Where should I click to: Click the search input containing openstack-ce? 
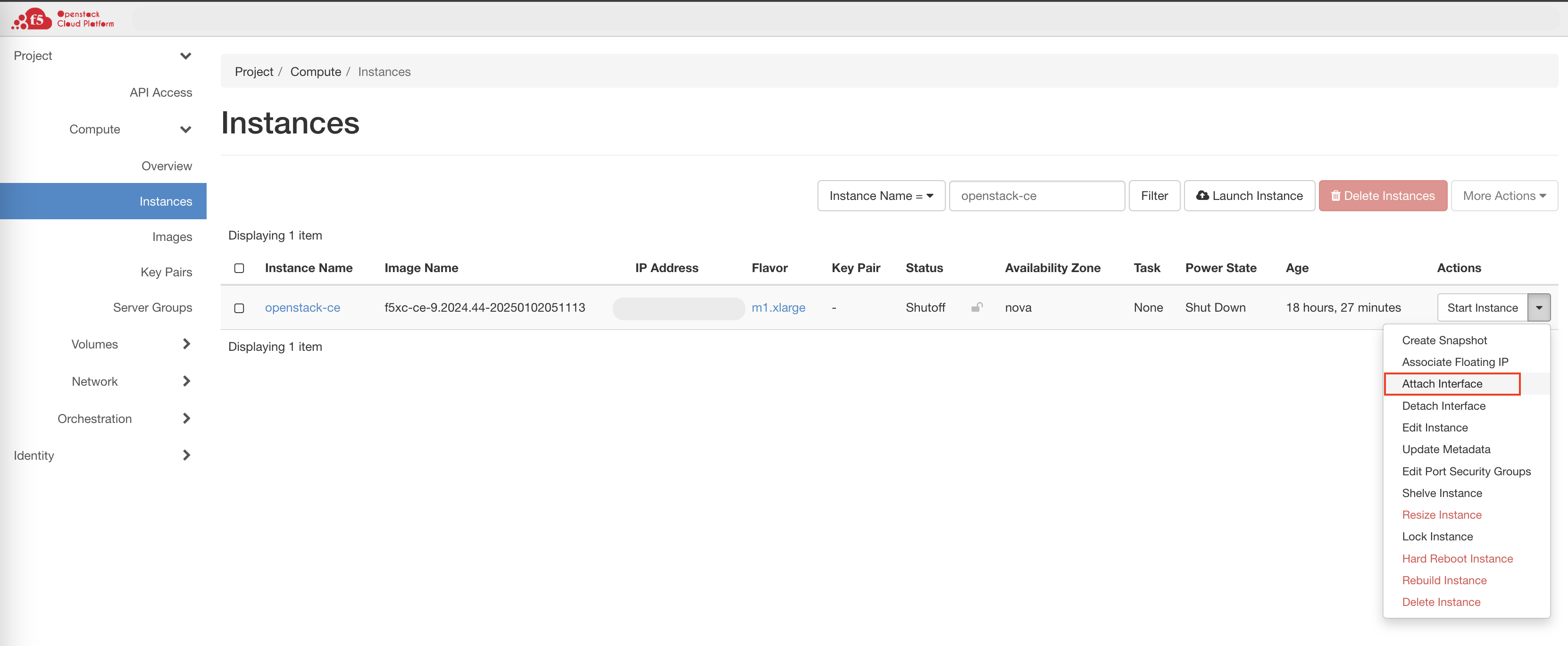pyautogui.click(x=1037, y=196)
